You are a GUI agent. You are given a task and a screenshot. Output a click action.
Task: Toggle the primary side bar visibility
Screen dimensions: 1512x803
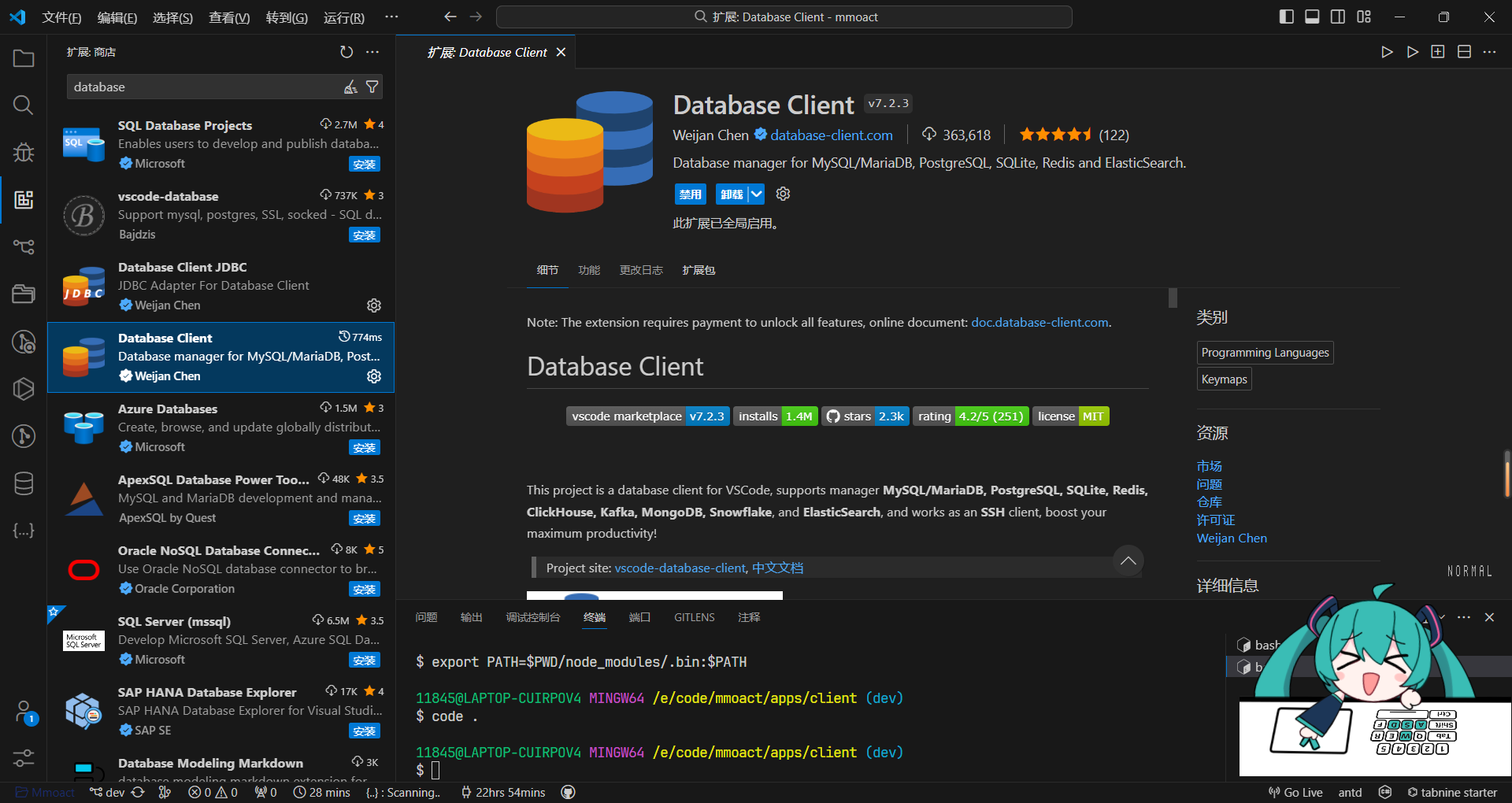point(1286,17)
